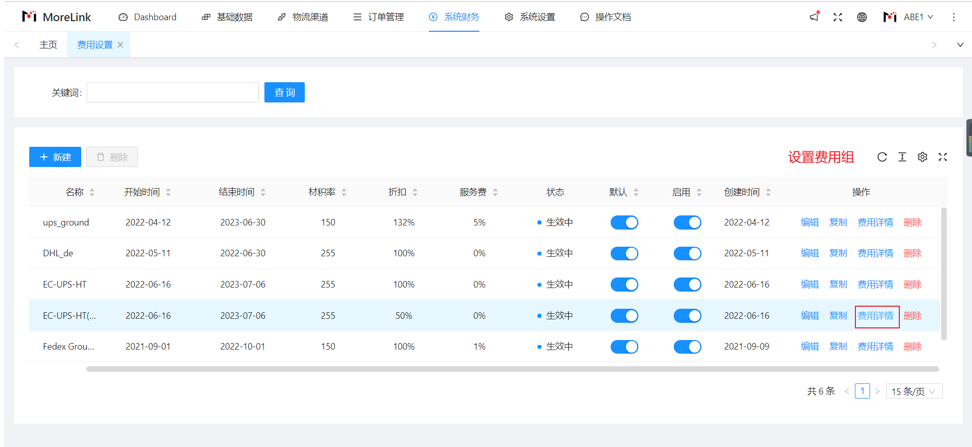Open the vertical three-dot more menu

click(954, 17)
